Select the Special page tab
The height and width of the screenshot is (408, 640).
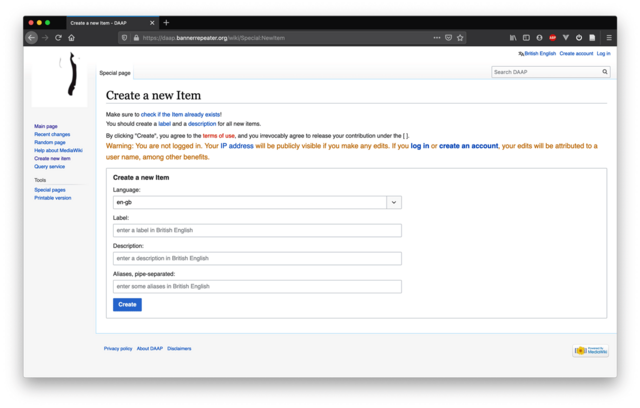(115, 74)
